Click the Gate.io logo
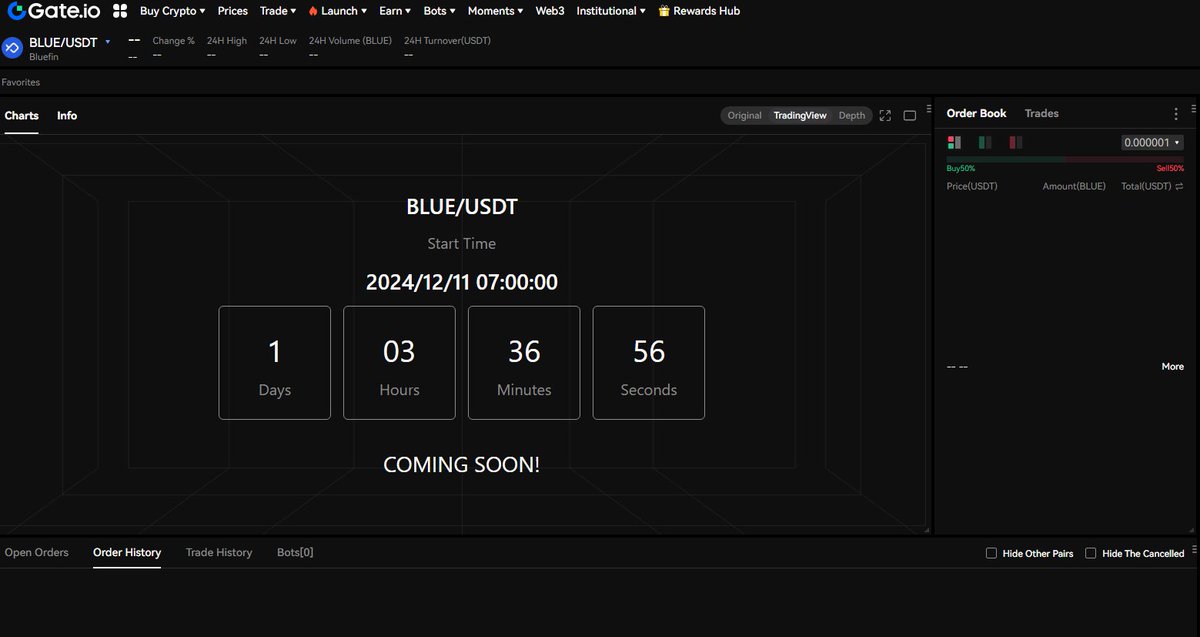Viewport: 1200px width, 637px height. coord(53,11)
